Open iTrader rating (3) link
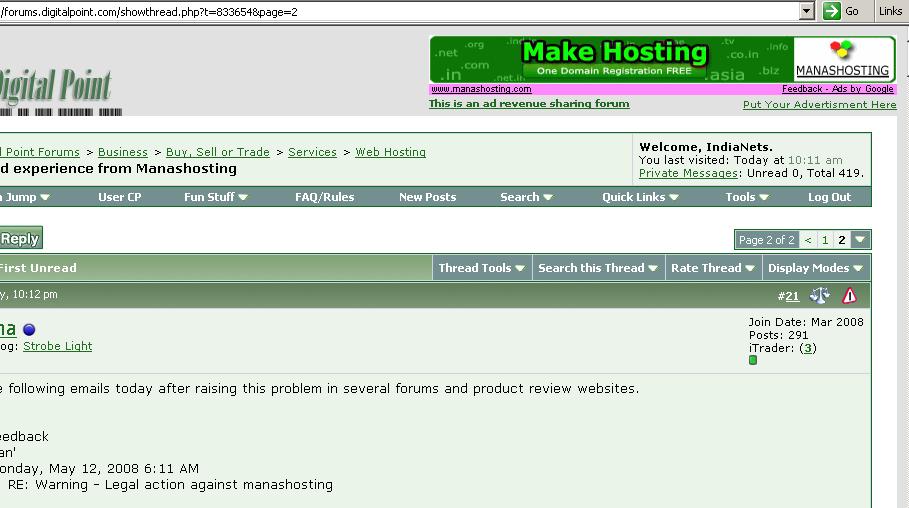This screenshot has width=909, height=508. click(808, 349)
